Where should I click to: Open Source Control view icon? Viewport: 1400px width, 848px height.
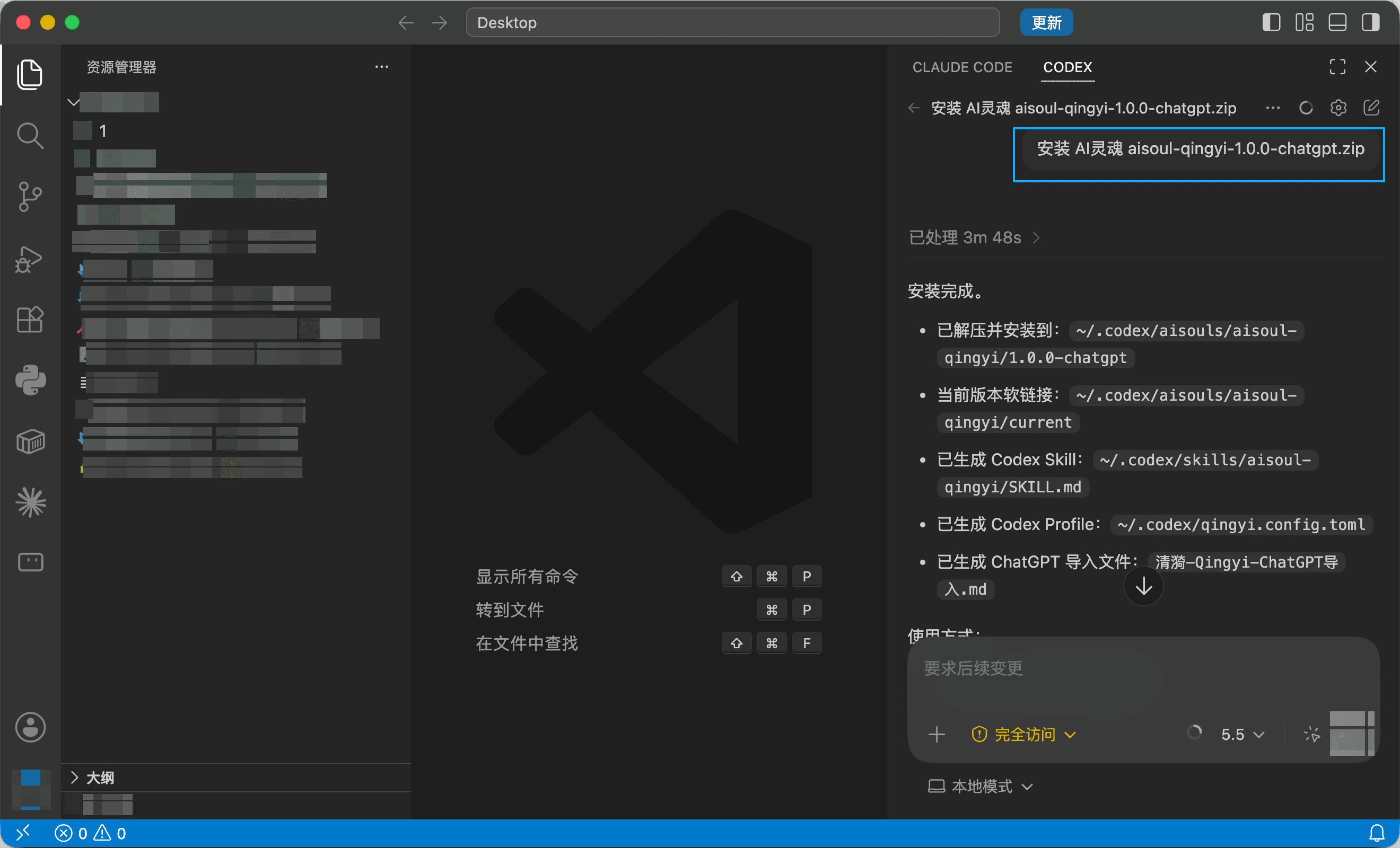(30, 197)
